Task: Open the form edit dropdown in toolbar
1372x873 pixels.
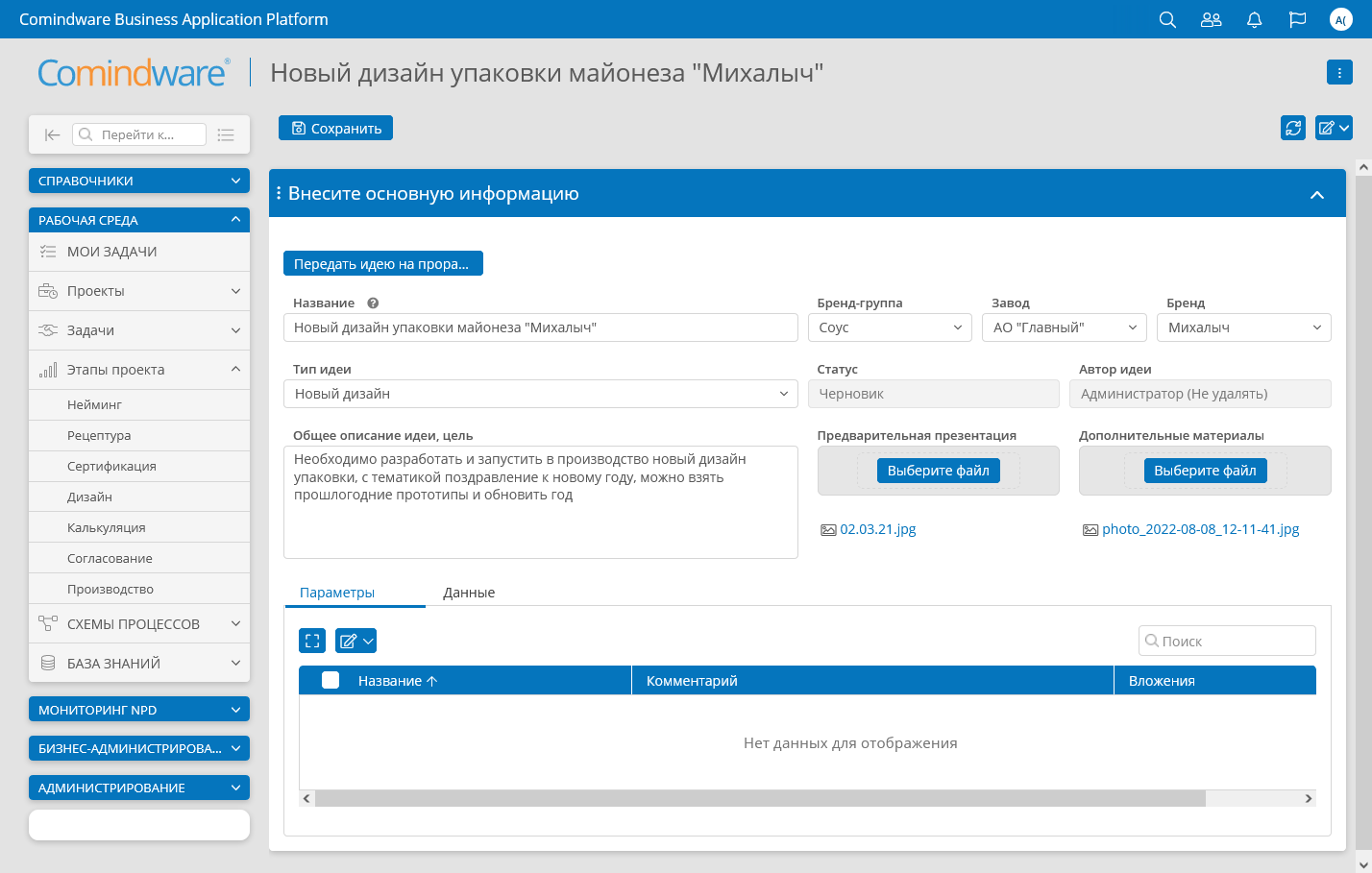Action: tap(1334, 128)
